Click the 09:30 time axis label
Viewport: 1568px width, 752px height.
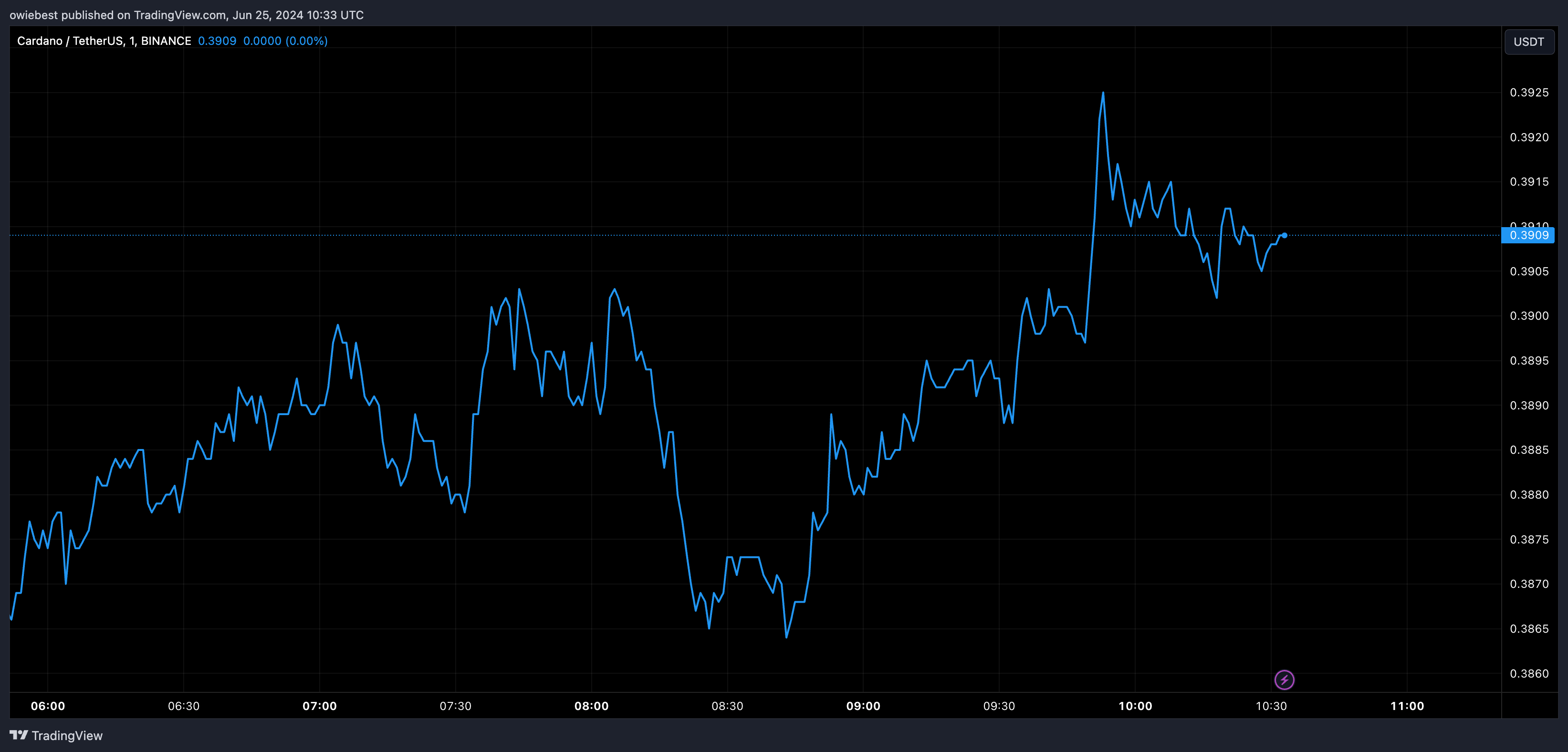[1000, 706]
